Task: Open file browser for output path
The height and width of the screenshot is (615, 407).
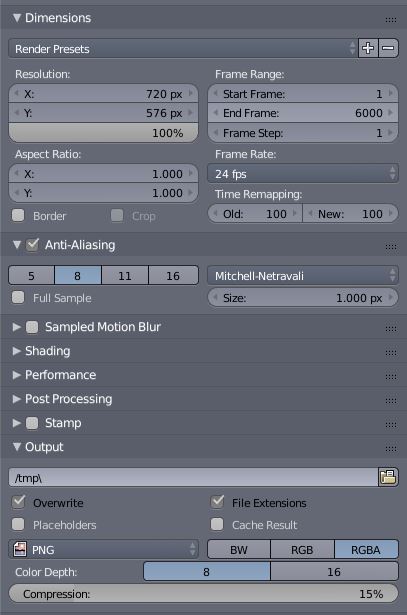Action: click(388, 477)
